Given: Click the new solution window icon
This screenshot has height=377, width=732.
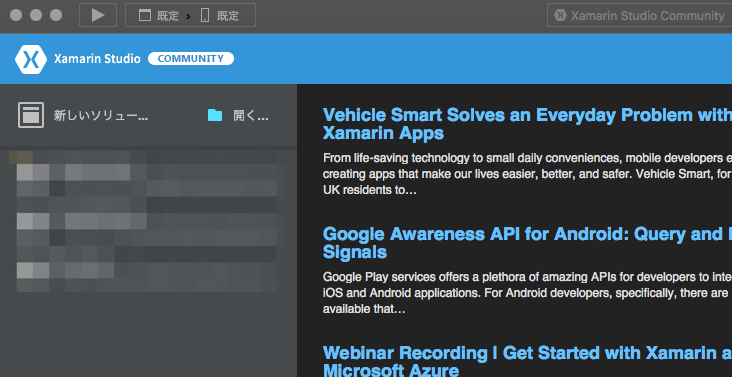Looking at the screenshot, I should tap(31, 115).
